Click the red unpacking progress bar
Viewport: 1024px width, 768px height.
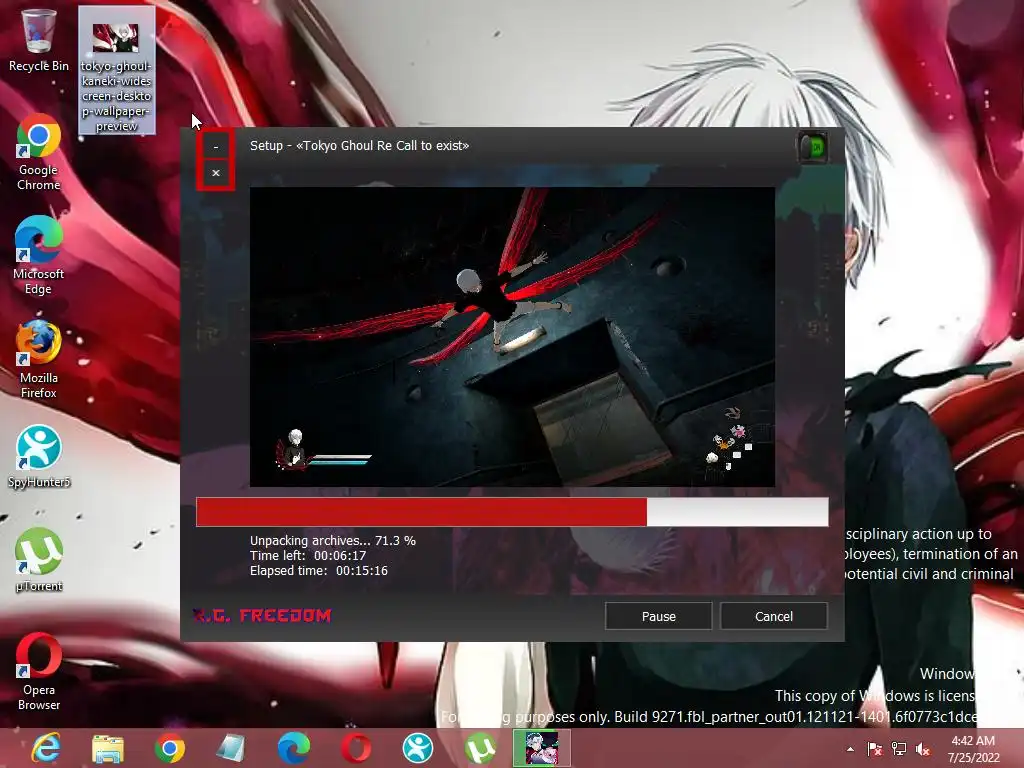(x=512, y=511)
